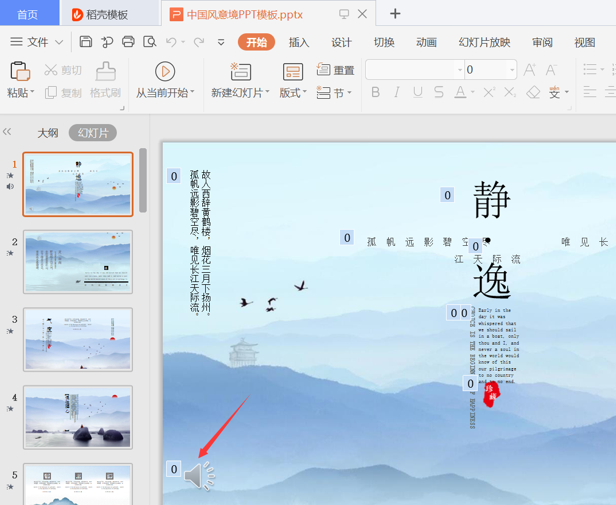The height and width of the screenshot is (505, 616).
Task: Toggle Subscript formatting
Action: [510, 92]
